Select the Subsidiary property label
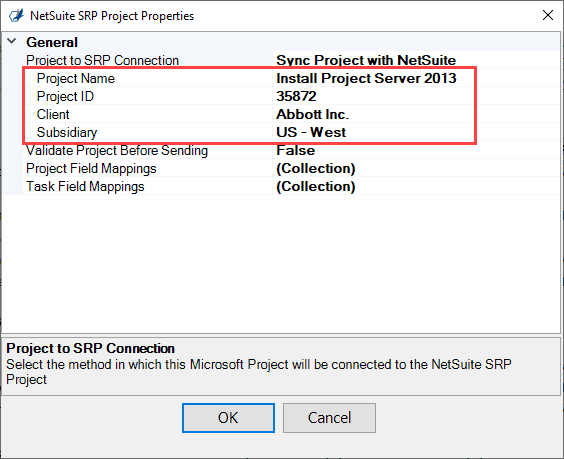Image resolution: width=564 pixels, height=459 pixels. (x=67, y=132)
